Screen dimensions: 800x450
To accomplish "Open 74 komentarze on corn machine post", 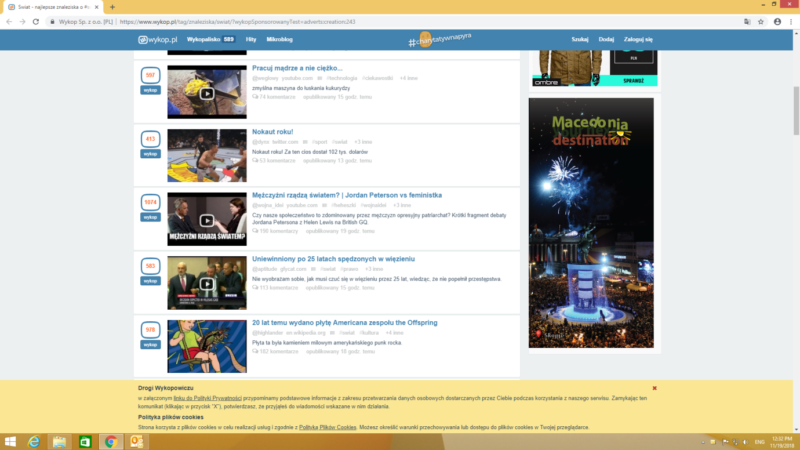I will click(274, 97).
